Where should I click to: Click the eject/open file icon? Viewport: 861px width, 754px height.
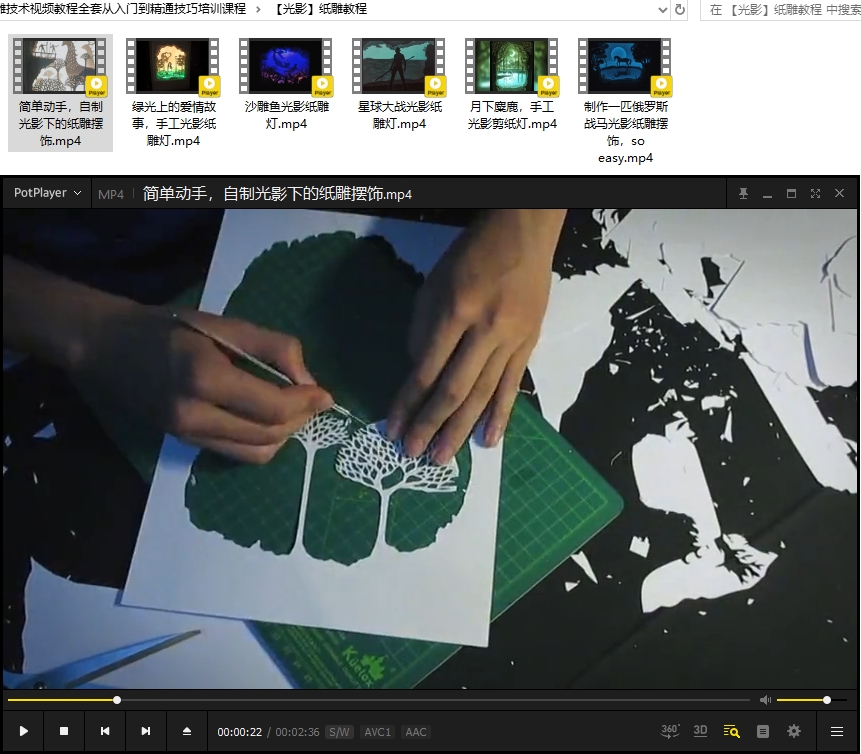187,731
